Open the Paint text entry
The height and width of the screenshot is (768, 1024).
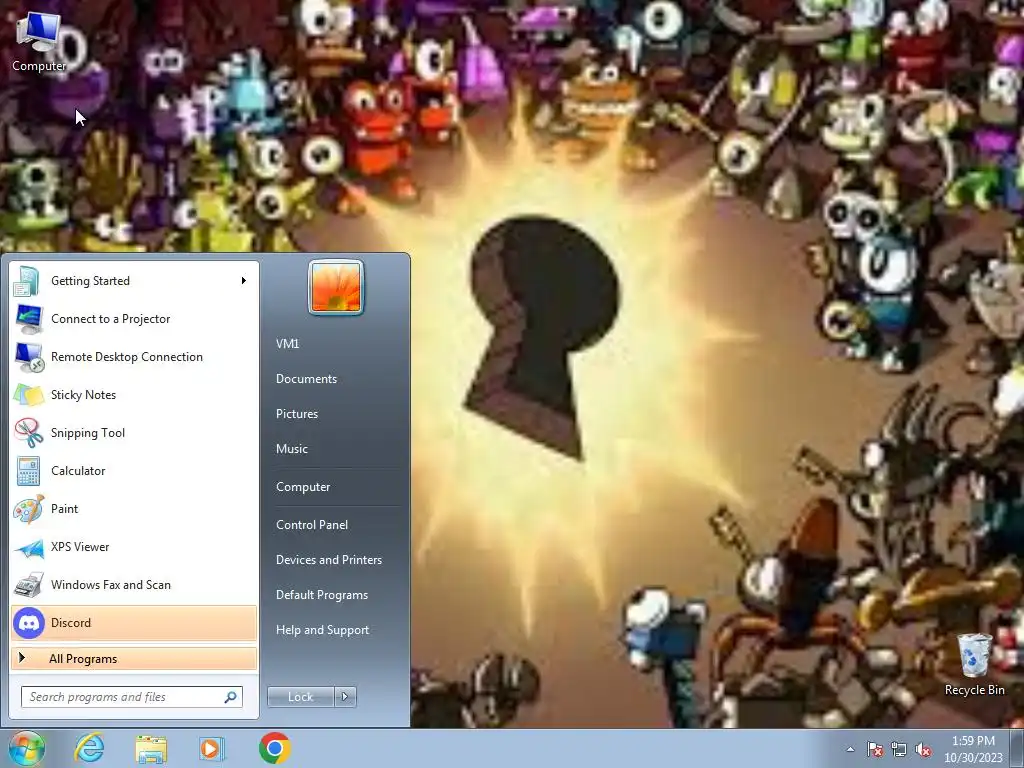64,509
